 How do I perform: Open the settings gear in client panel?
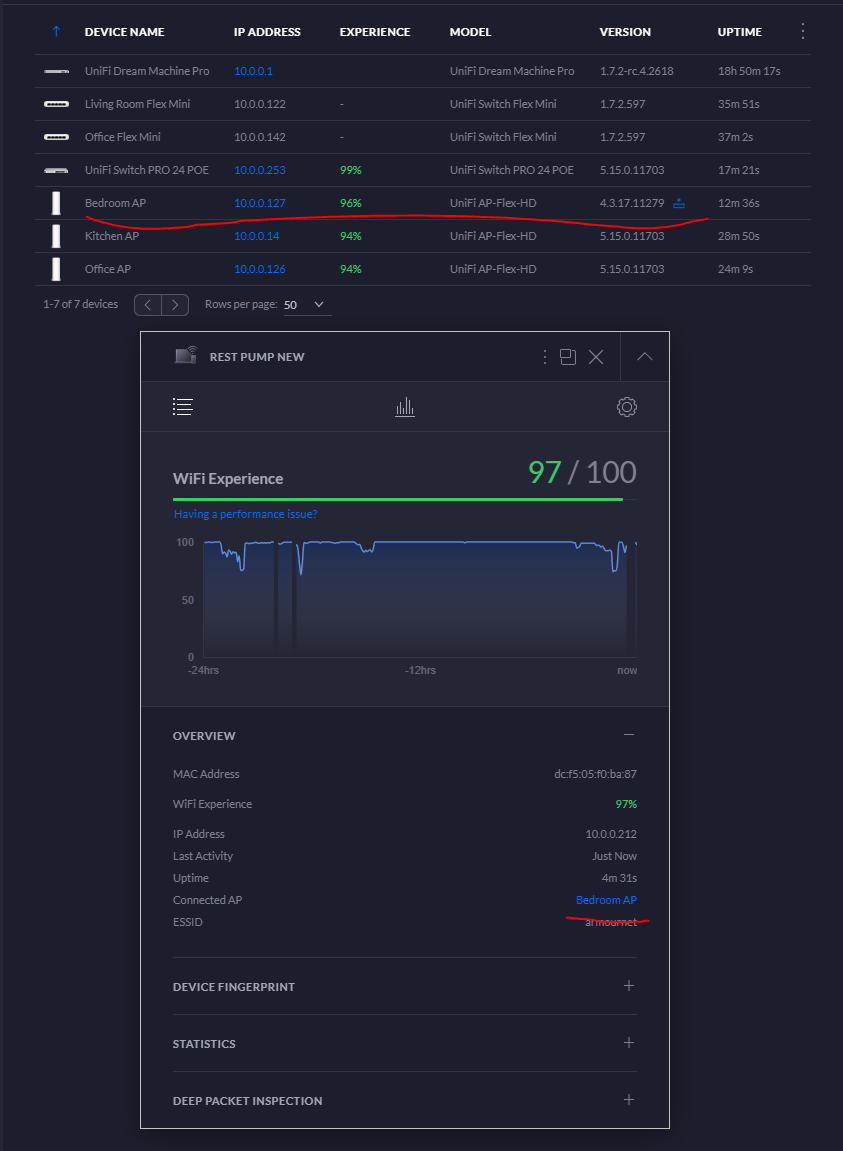[x=627, y=407]
